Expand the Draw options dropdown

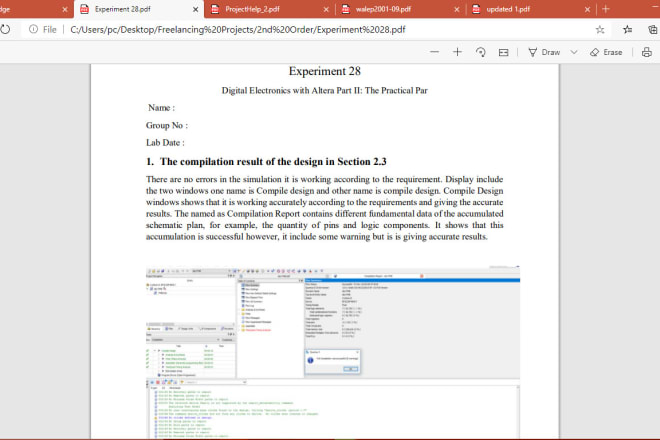(x=574, y=52)
